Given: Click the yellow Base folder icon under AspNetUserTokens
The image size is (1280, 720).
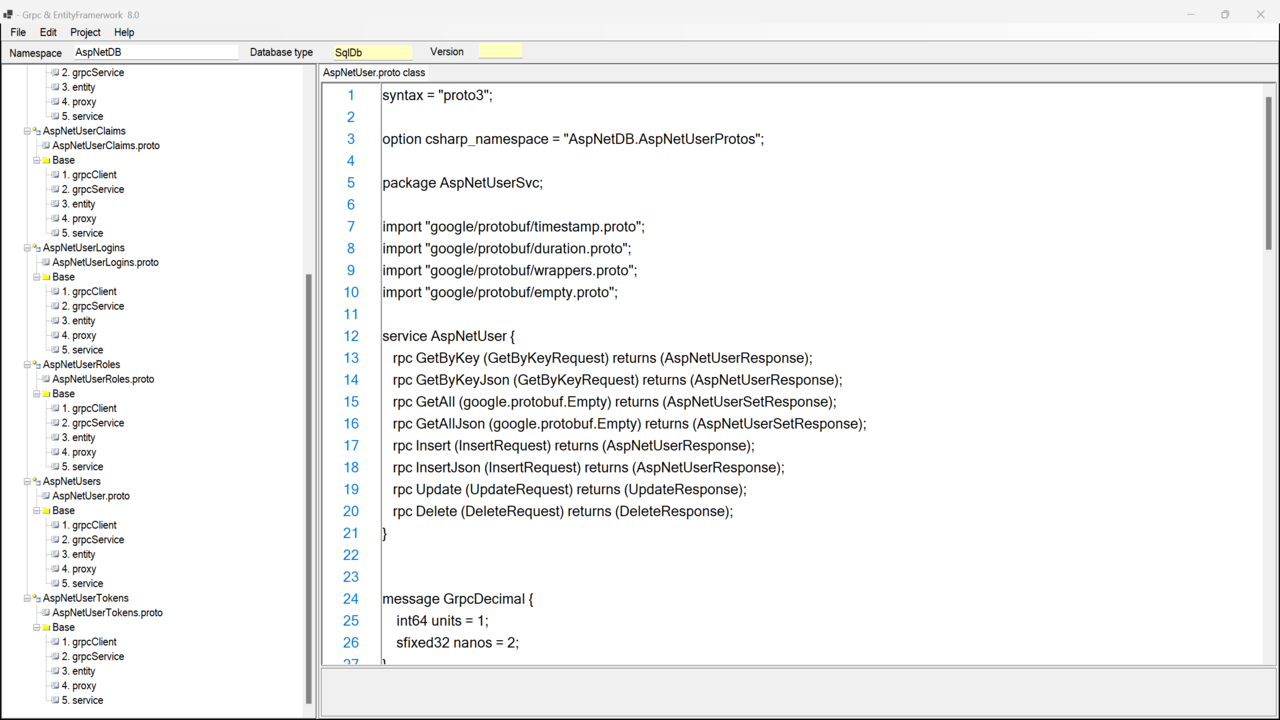Looking at the screenshot, I should [46, 628].
